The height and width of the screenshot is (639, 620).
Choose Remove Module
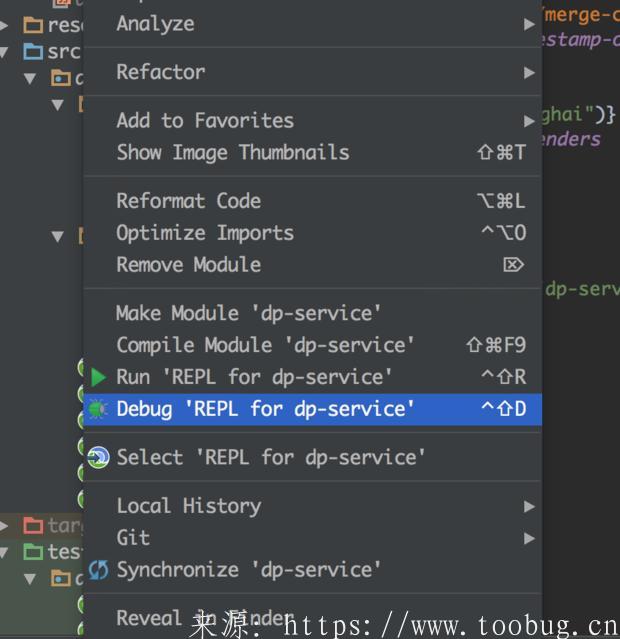tap(313, 265)
